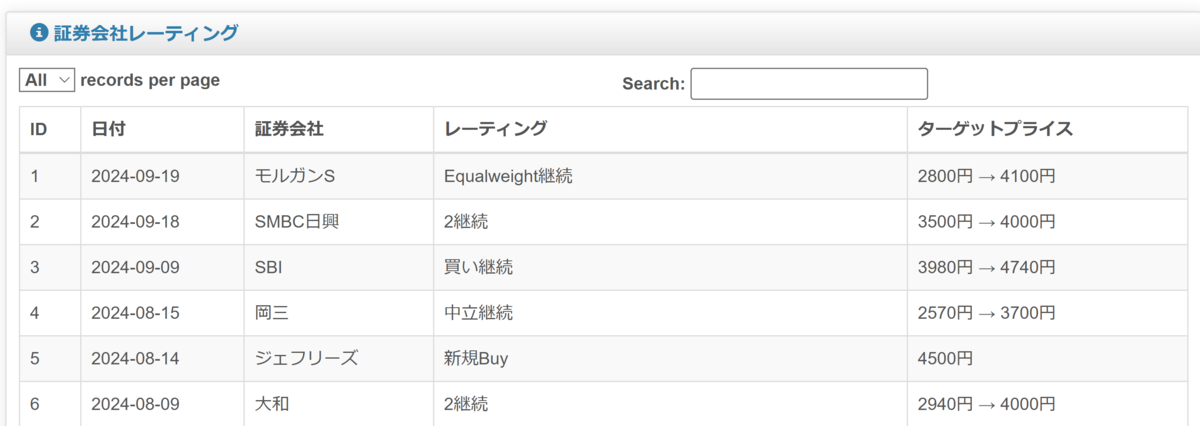The height and width of the screenshot is (426, 1200).
Task: Select the 新規Buy cell
Action: [x=671, y=358]
